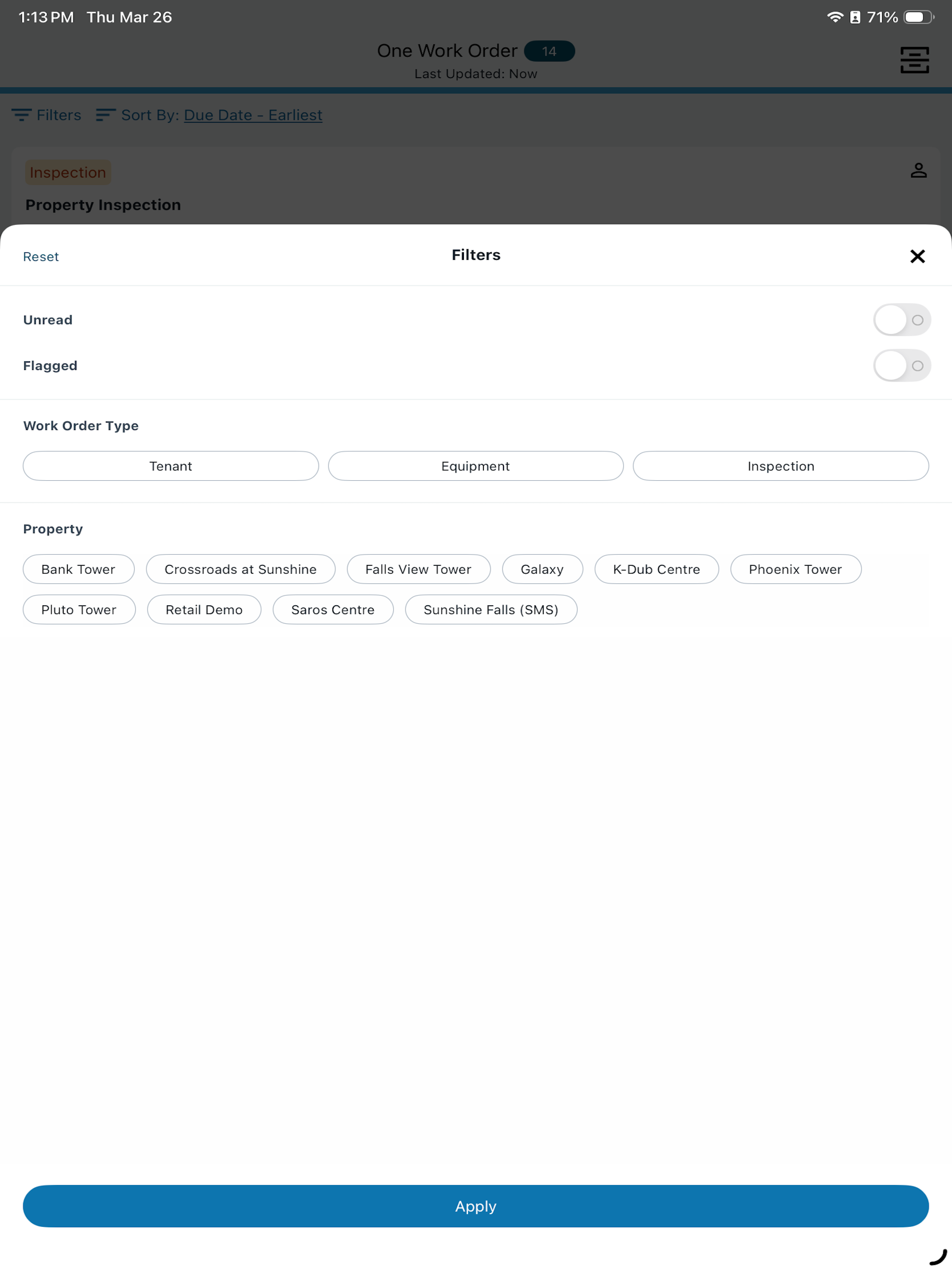The image size is (952, 1270).
Task: Tap the 14 work order count badge
Action: pyautogui.click(x=549, y=51)
